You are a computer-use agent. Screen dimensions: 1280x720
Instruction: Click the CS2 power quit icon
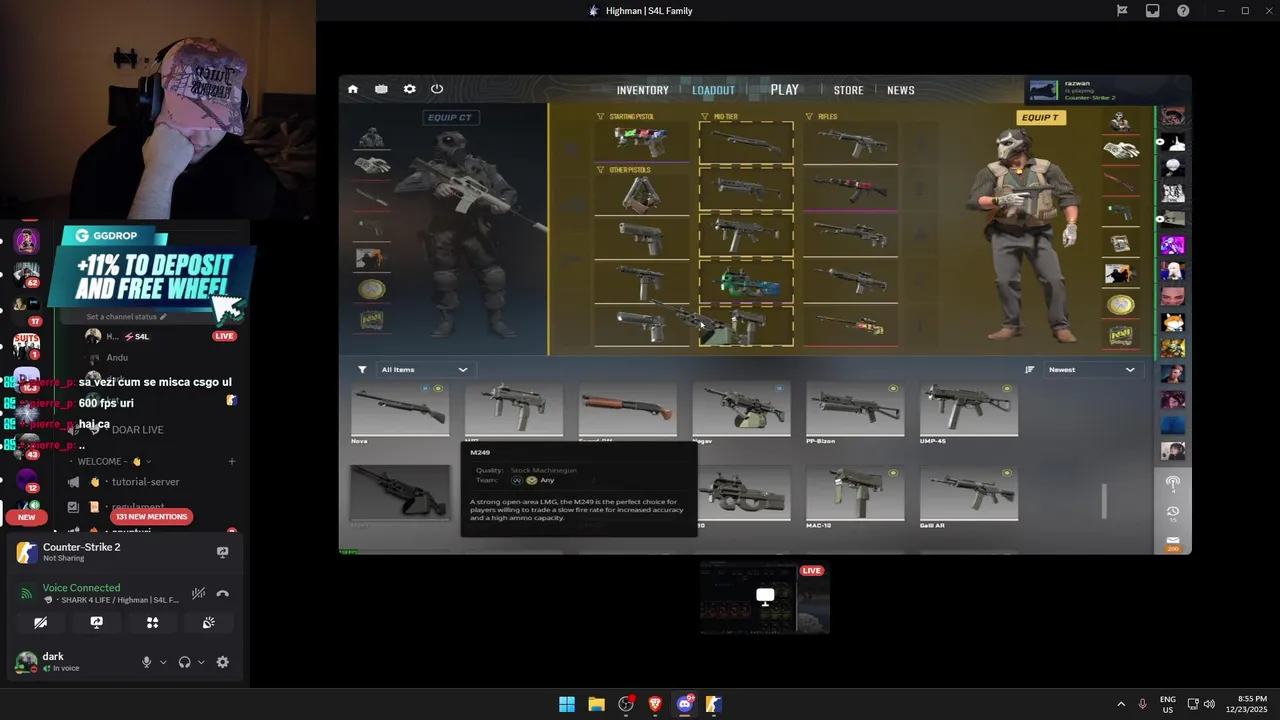coord(437,89)
